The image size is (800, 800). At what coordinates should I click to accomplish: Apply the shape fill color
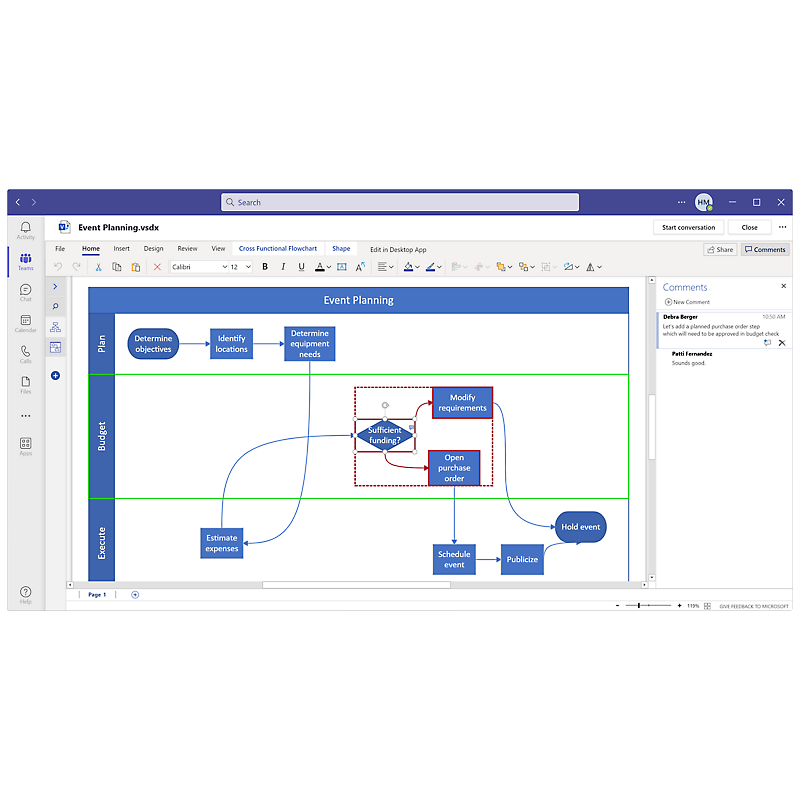click(x=408, y=266)
